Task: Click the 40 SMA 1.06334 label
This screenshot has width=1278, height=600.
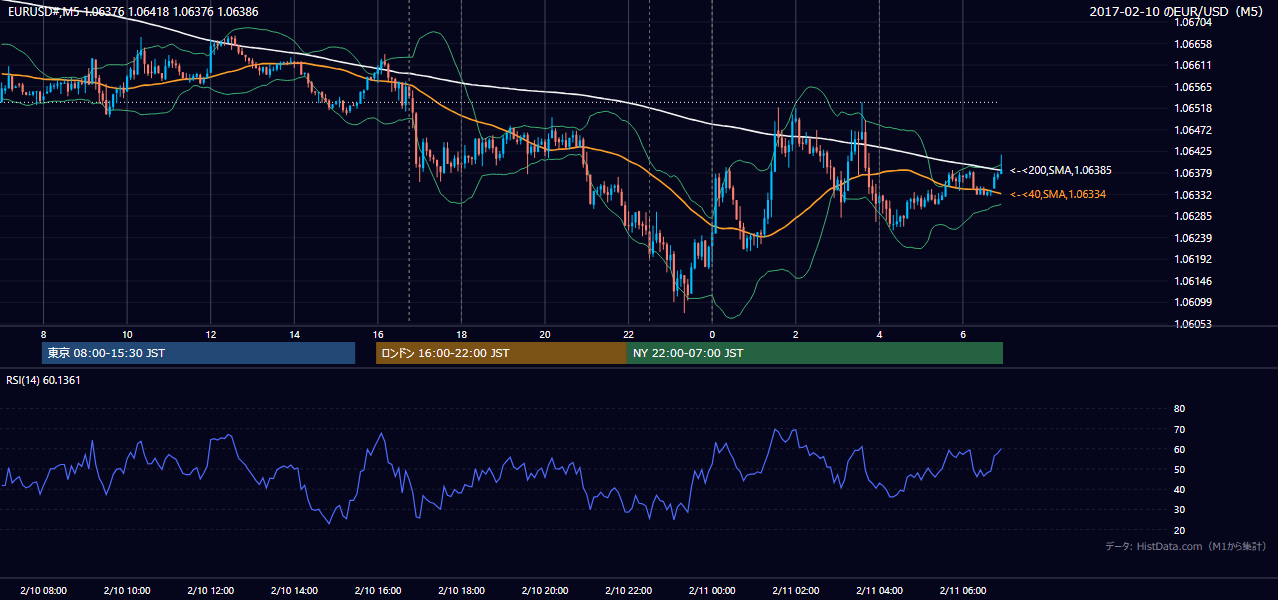Action: [x=1058, y=194]
